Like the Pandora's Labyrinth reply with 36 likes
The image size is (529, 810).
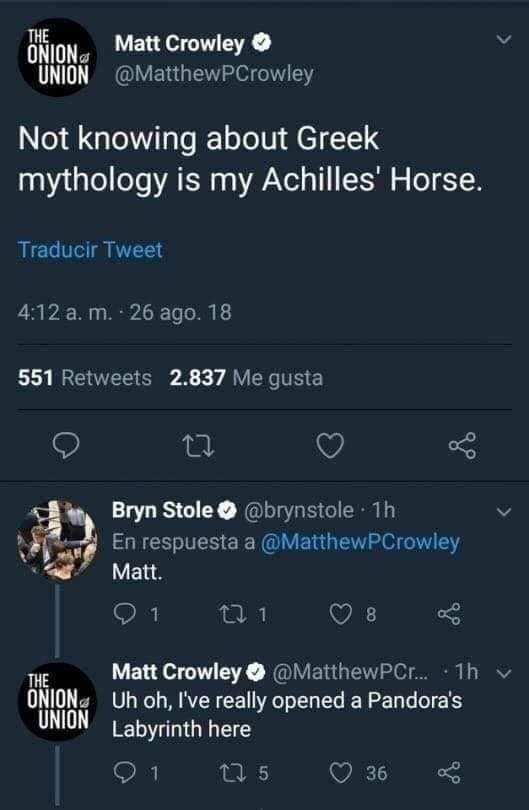[x=340, y=772]
